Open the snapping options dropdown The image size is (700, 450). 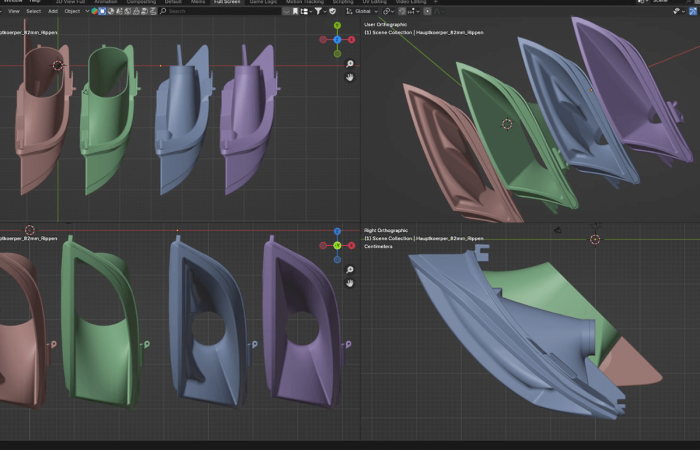pos(415,11)
